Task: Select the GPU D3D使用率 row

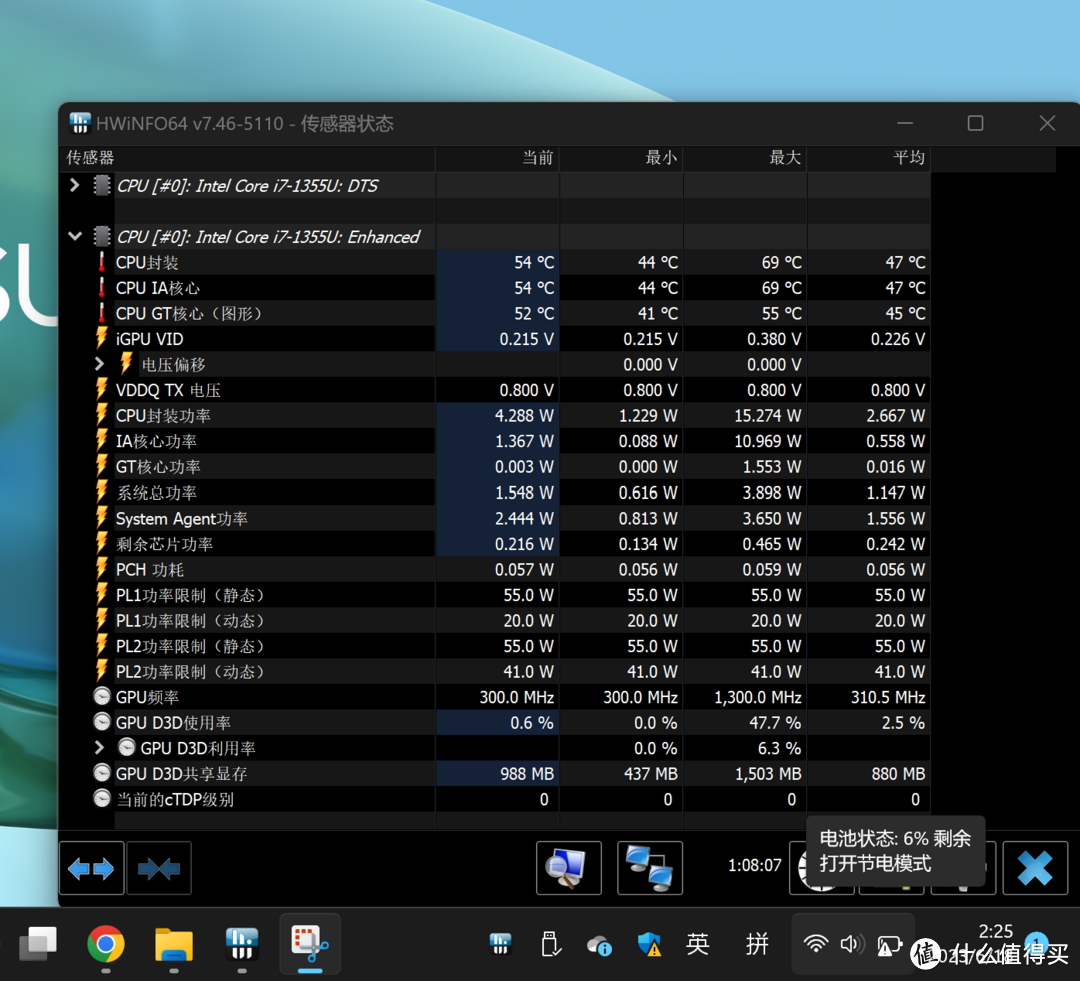Action: (x=495, y=722)
